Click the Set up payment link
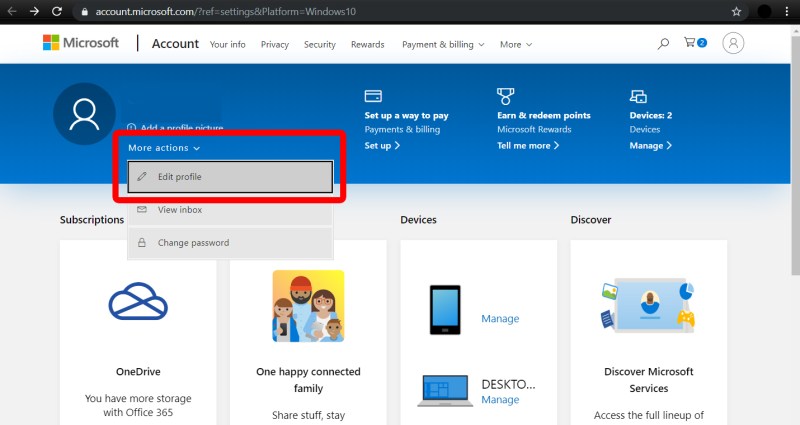Image resolution: width=800 pixels, height=425 pixels. (382, 145)
